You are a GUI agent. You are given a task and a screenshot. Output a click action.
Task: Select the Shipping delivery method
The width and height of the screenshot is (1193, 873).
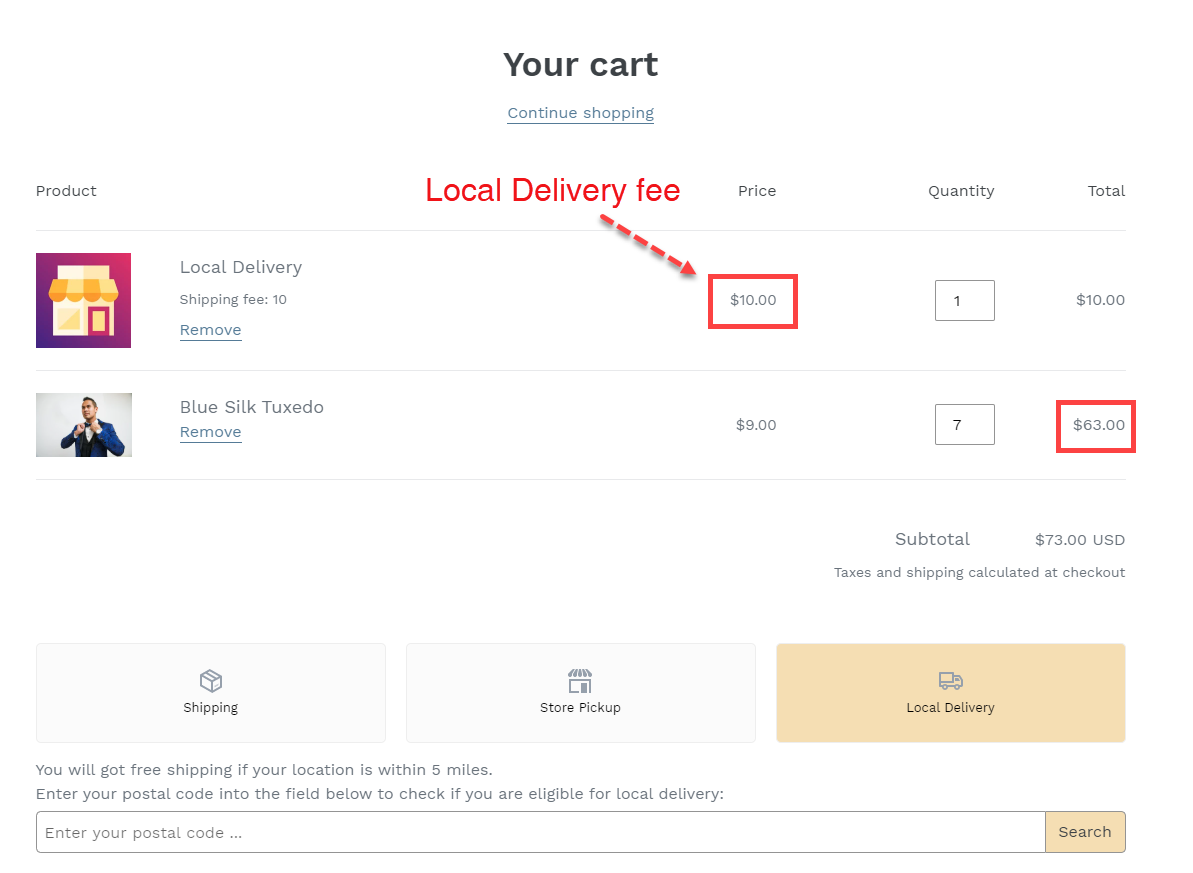210,692
